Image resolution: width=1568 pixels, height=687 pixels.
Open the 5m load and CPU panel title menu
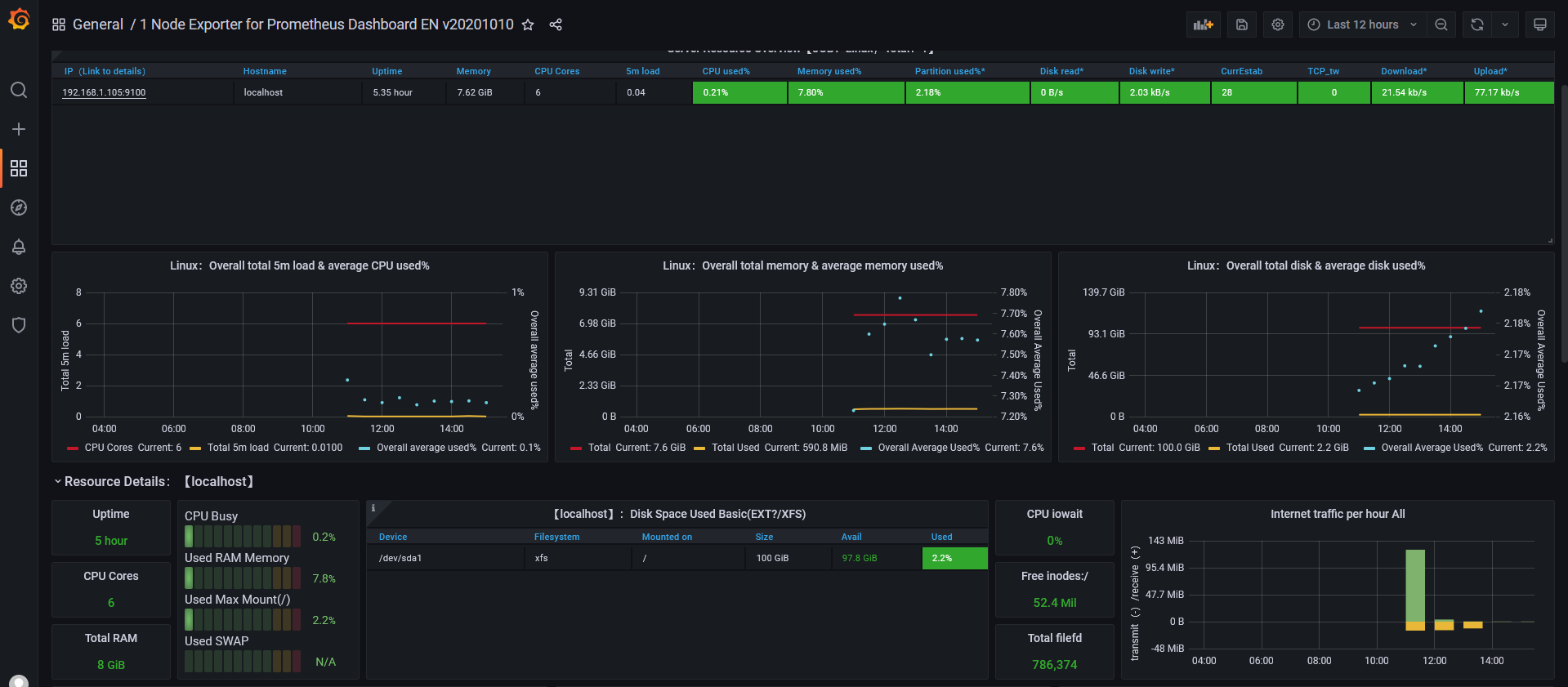point(300,265)
